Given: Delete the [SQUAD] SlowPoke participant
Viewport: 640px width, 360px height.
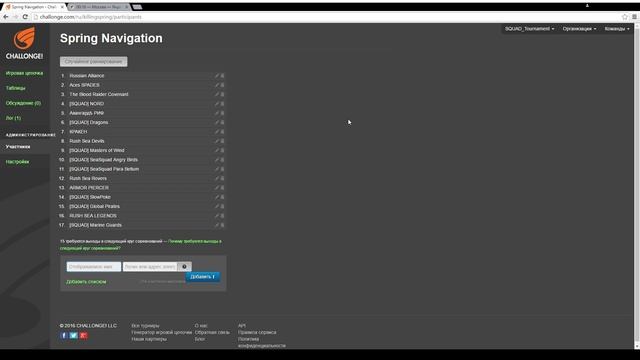Looking at the screenshot, I should tap(222, 197).
